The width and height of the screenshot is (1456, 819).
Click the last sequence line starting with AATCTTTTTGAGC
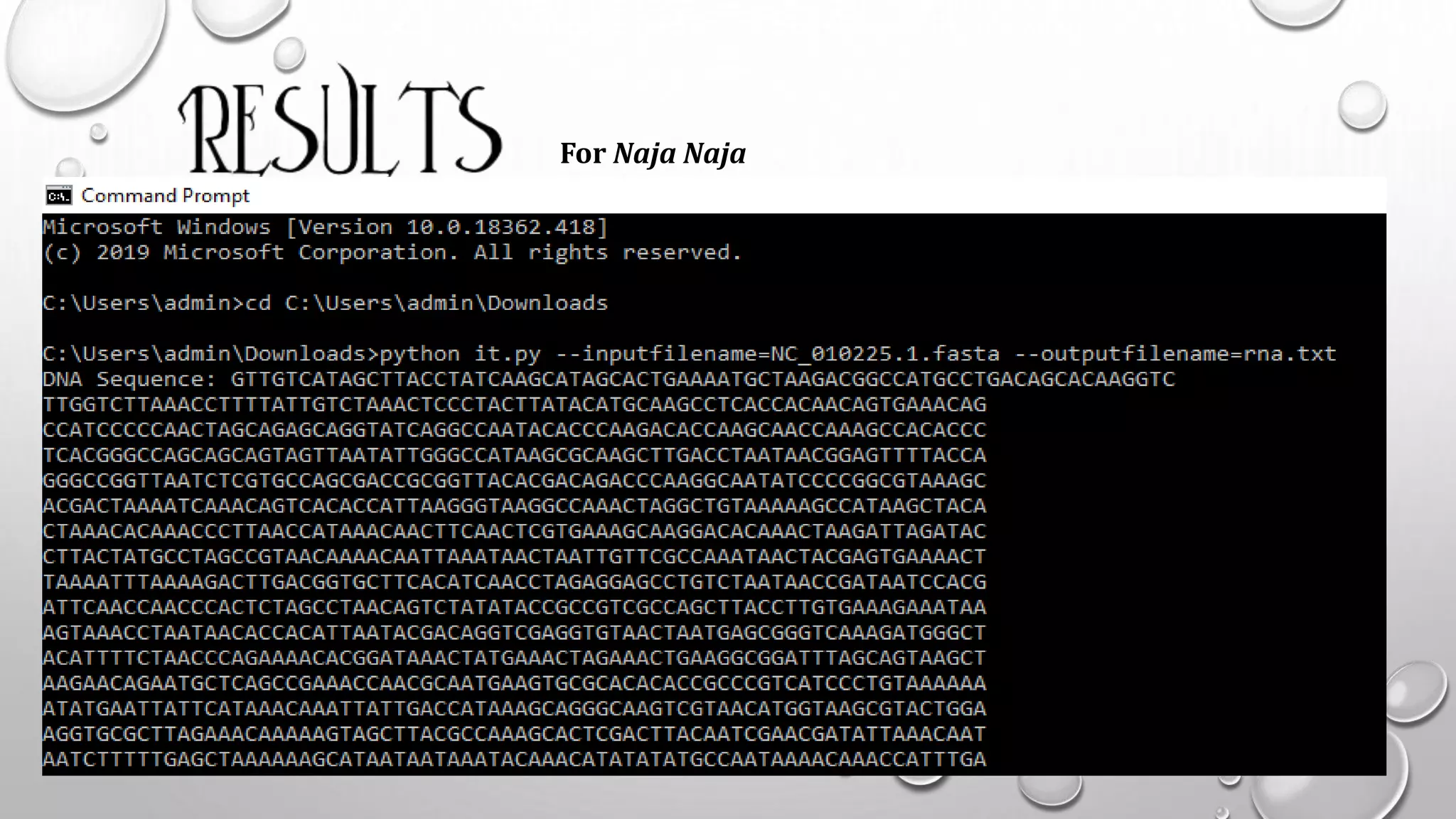click(x=515, y=760)
